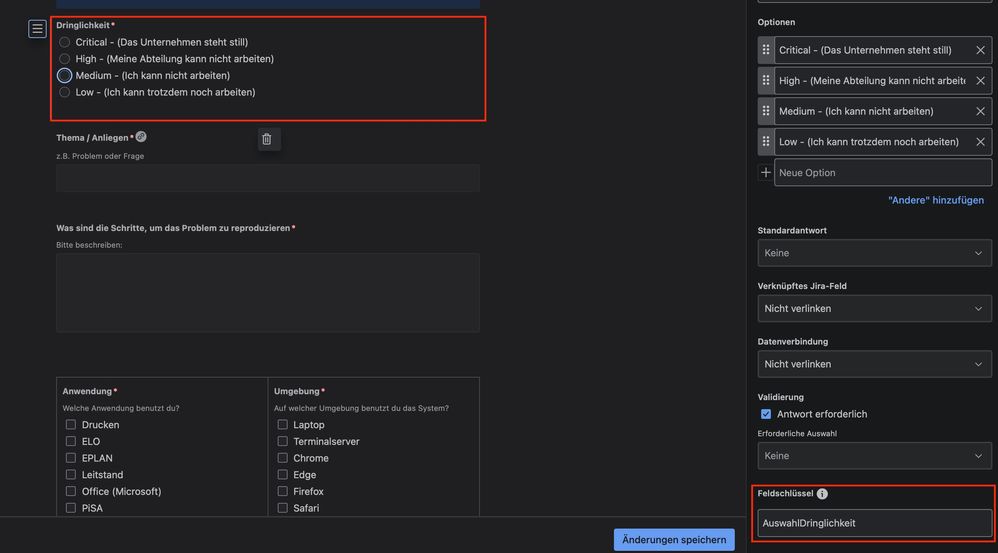
Task: Tick the Terminalserver checkbox
Action: 283,441
